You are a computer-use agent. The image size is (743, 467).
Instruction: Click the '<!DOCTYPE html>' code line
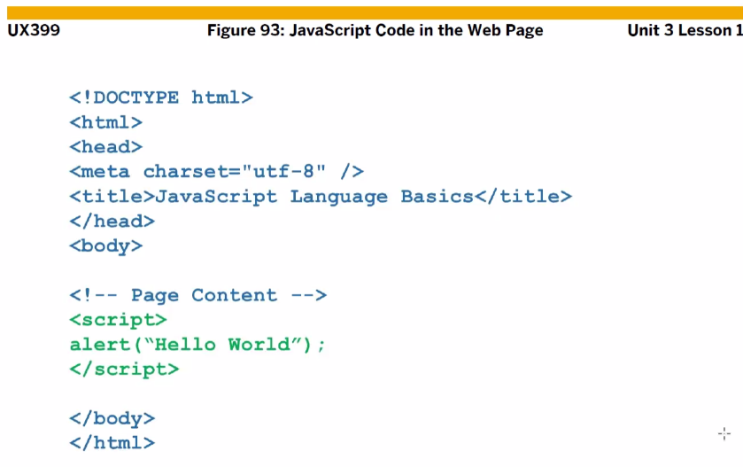click(161, 98)
